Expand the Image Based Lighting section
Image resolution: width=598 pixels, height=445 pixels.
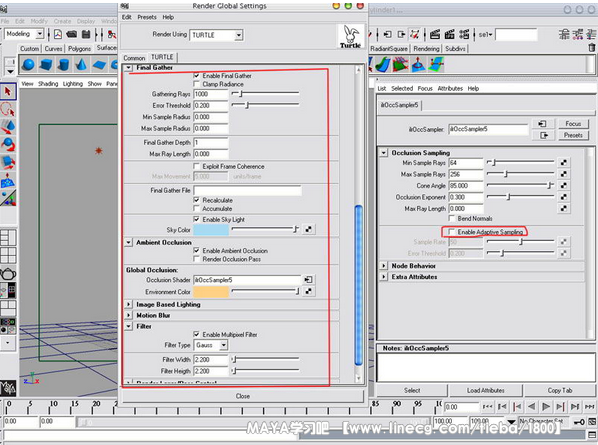tap(129, 304)
